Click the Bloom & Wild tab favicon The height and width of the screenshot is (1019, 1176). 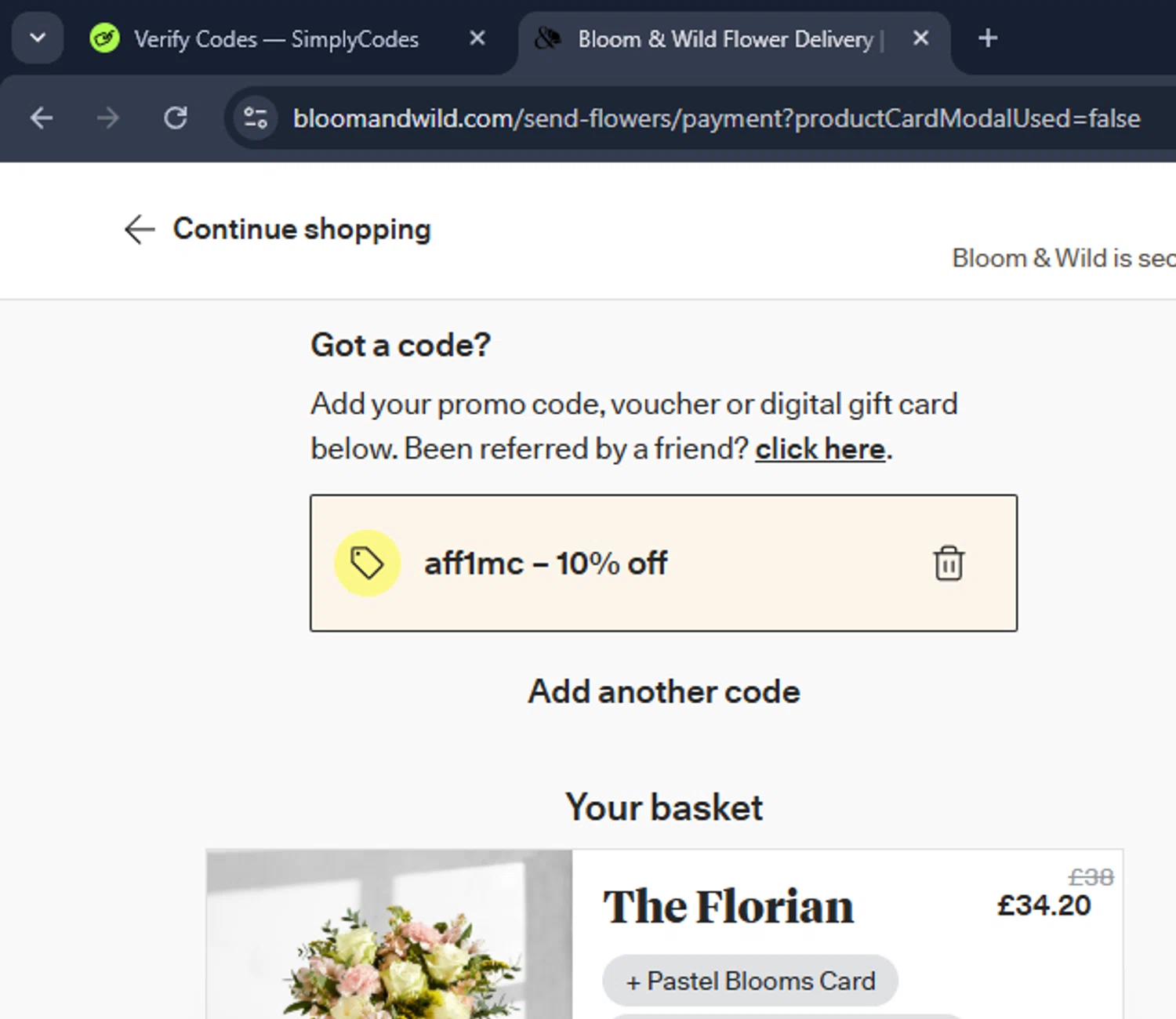tap(548, 38)
